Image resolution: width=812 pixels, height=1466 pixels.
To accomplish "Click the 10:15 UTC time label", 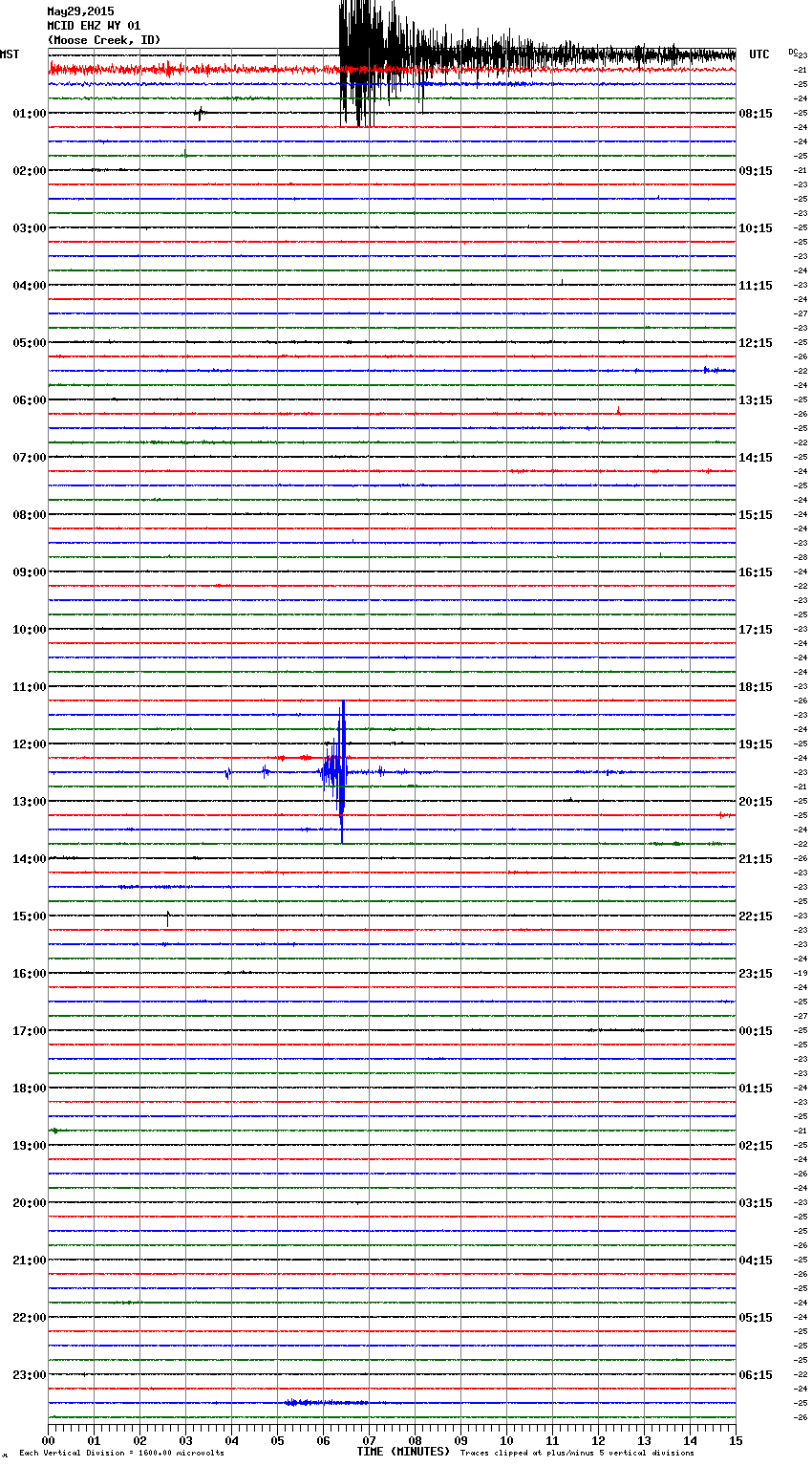I will click(x=756, y=228).
